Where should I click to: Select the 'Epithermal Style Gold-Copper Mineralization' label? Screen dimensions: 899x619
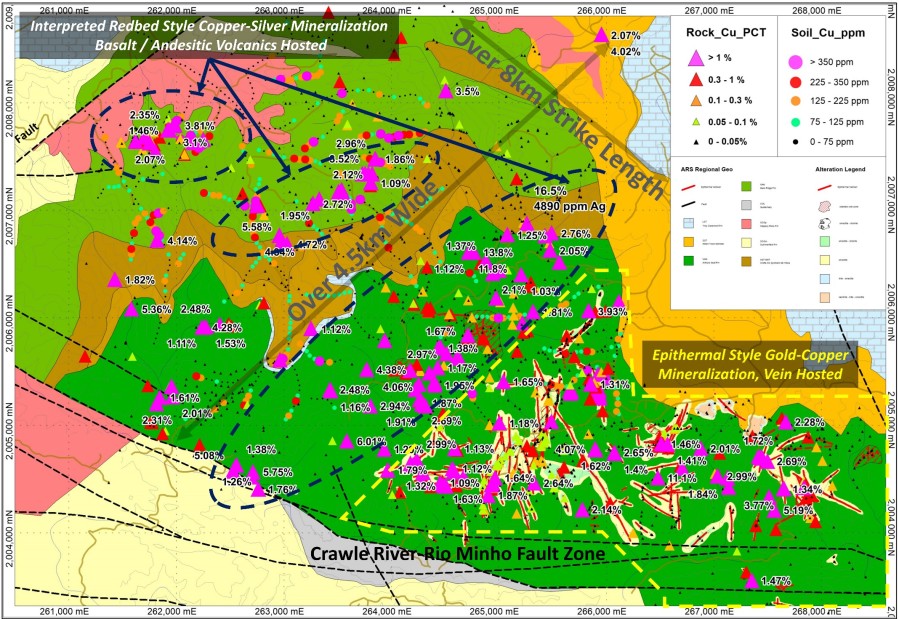click(x=750, y=365)
